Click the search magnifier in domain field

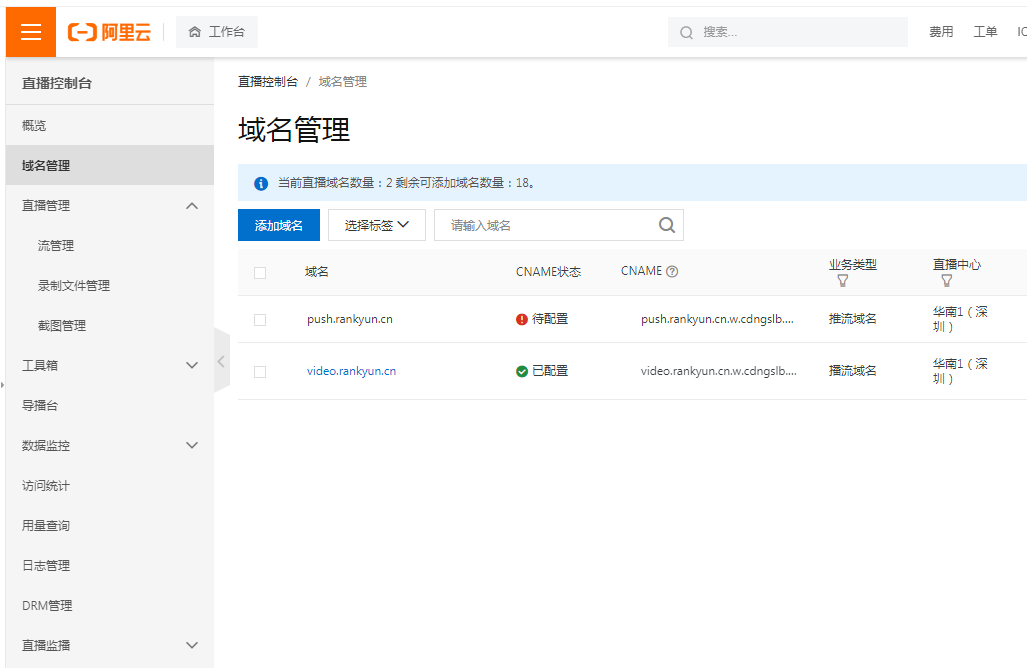tap(667, 225)
